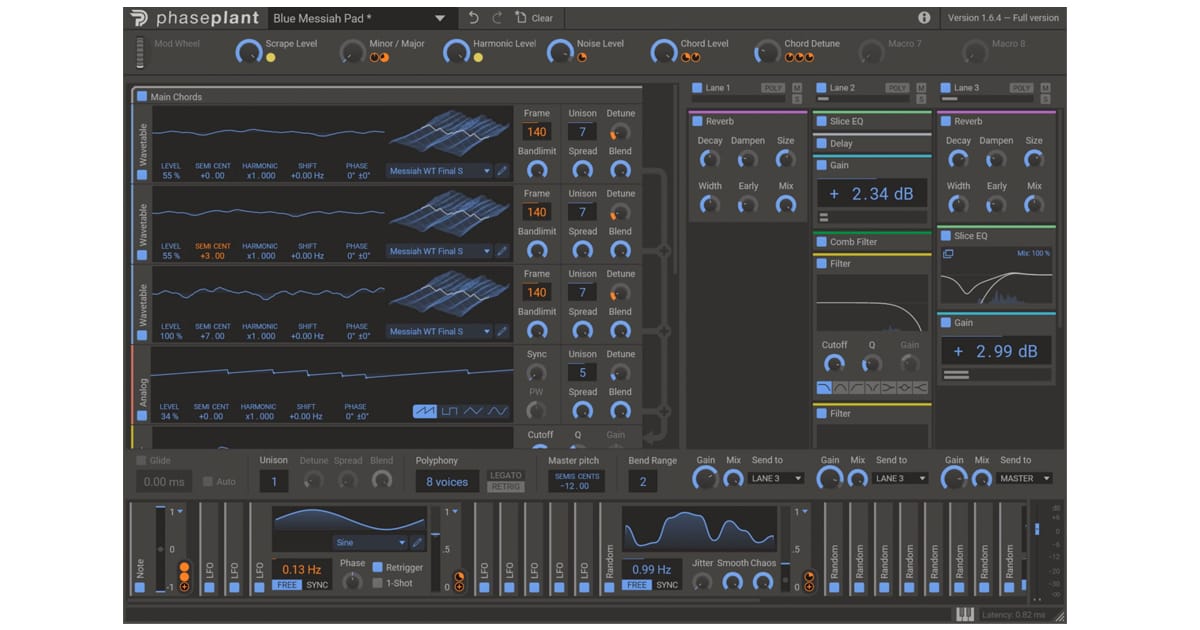
Task: Adjust the Scrape Level macro knob
Action: click(248, 52)
